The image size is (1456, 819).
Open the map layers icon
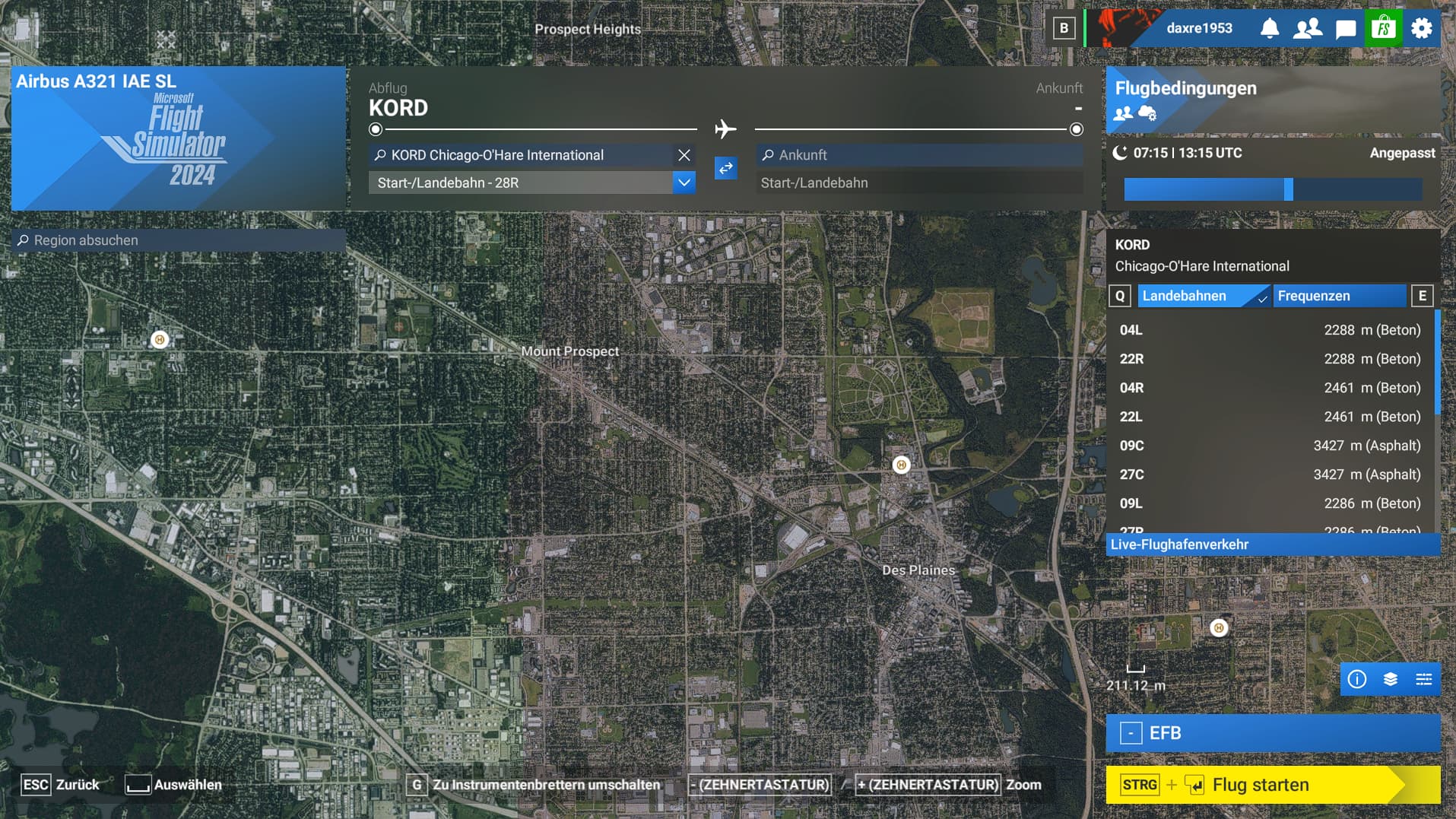[x=1390, y=679]
